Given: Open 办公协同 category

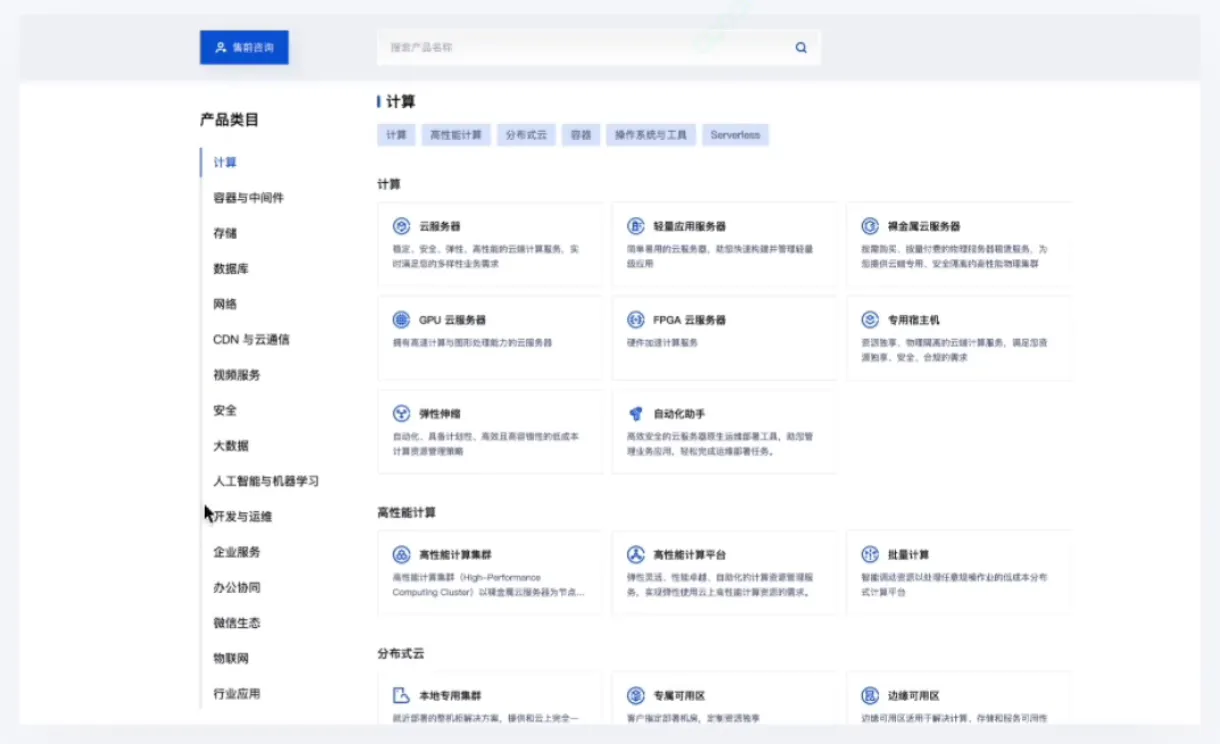Looking at the screenshot, I should click(237, 588).
